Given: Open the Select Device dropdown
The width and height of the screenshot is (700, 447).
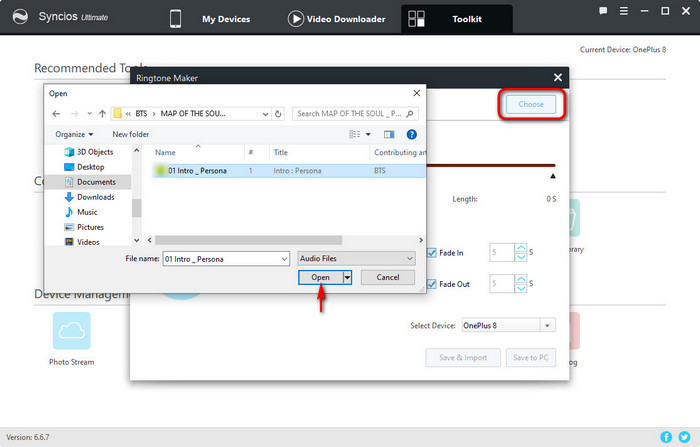Looking at the screenshot, I should tap(506, 325).
